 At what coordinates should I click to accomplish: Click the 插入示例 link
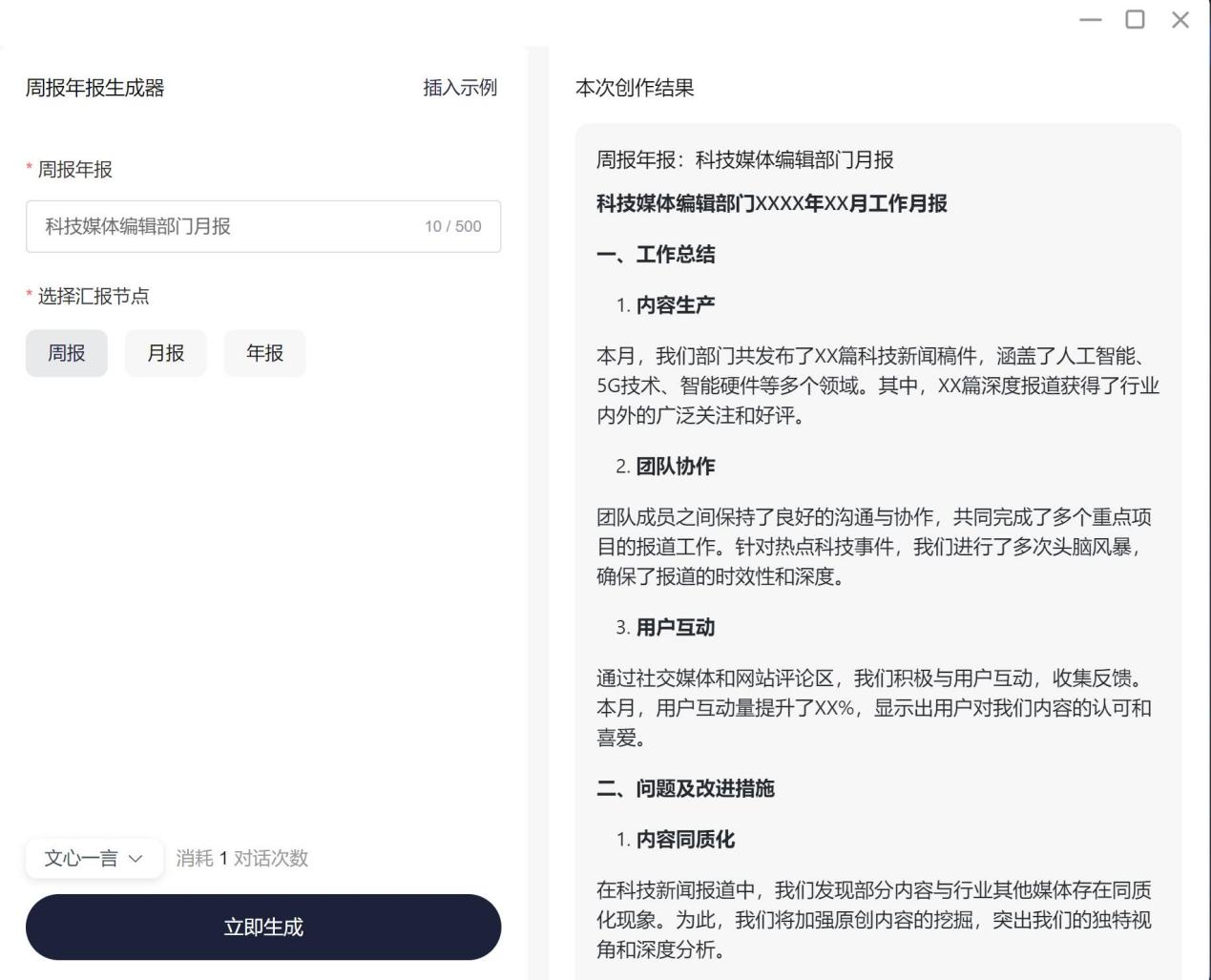pyautogui.click(x=460, y=88)
